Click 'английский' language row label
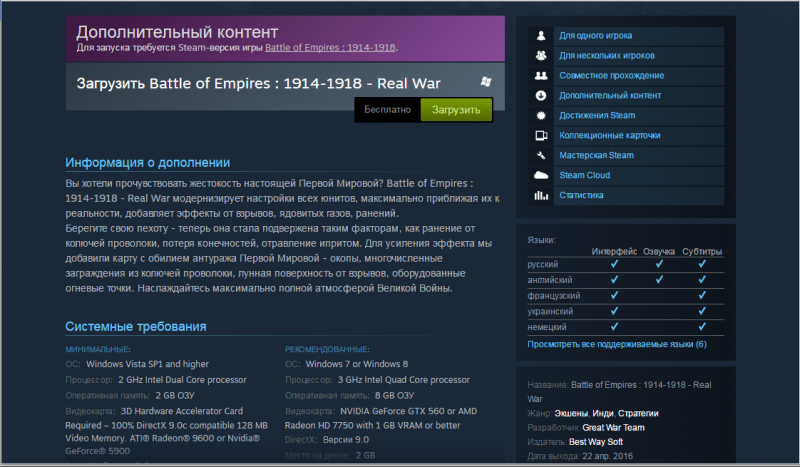This screenshot has height=467, width=800. (550, 280)
